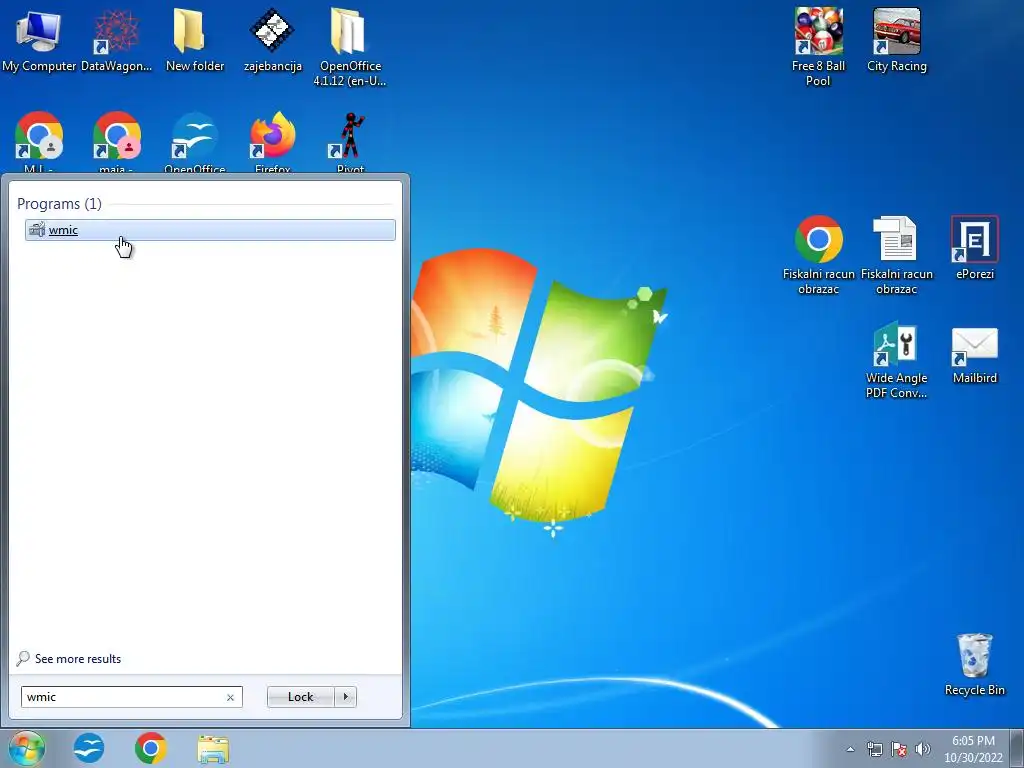Open the City Racing desktop shortcut
The image size is (1024, 768).
tap(897, 40)
